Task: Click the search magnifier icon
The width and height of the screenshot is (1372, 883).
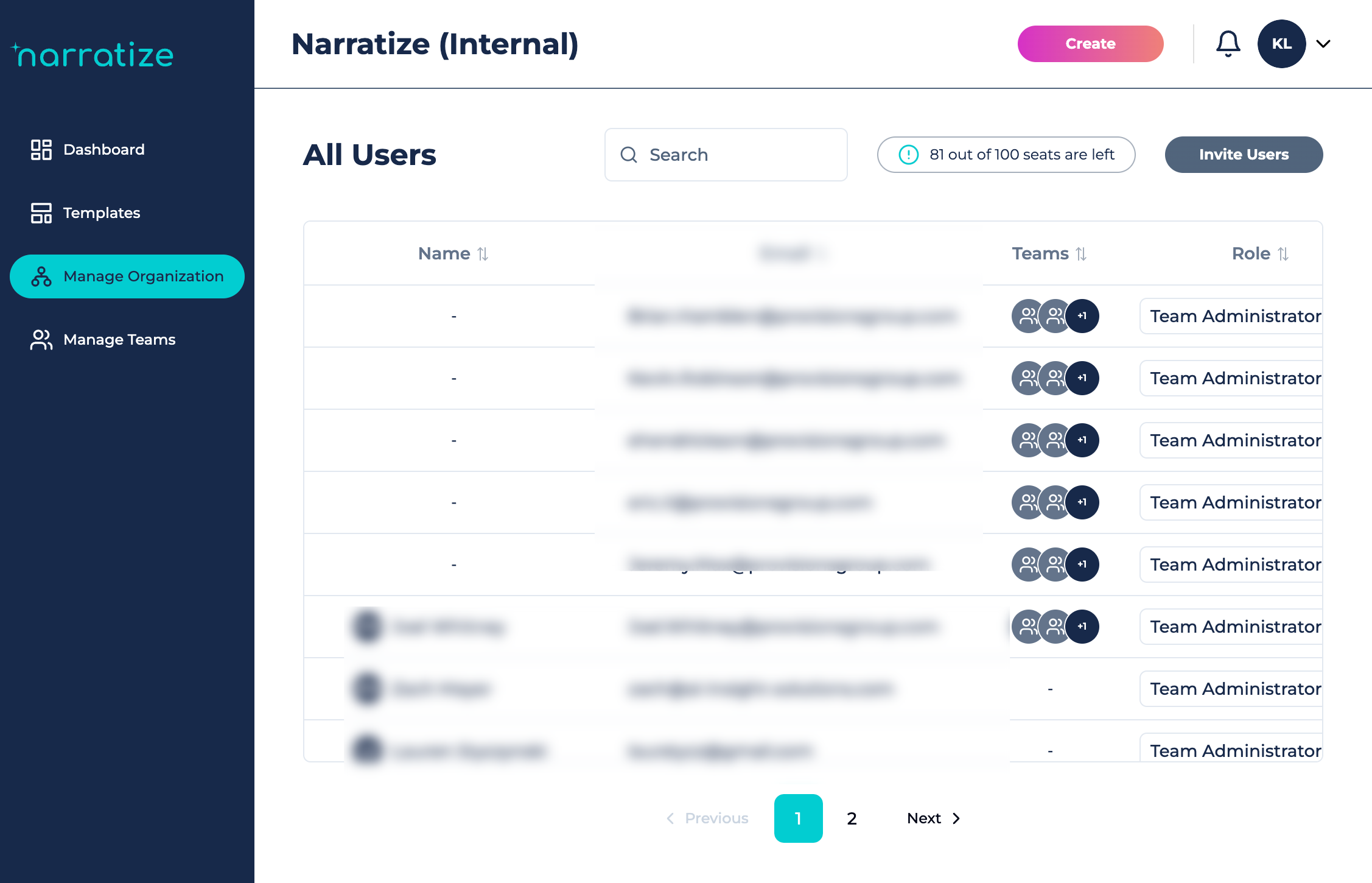Action: click(629, 155)
